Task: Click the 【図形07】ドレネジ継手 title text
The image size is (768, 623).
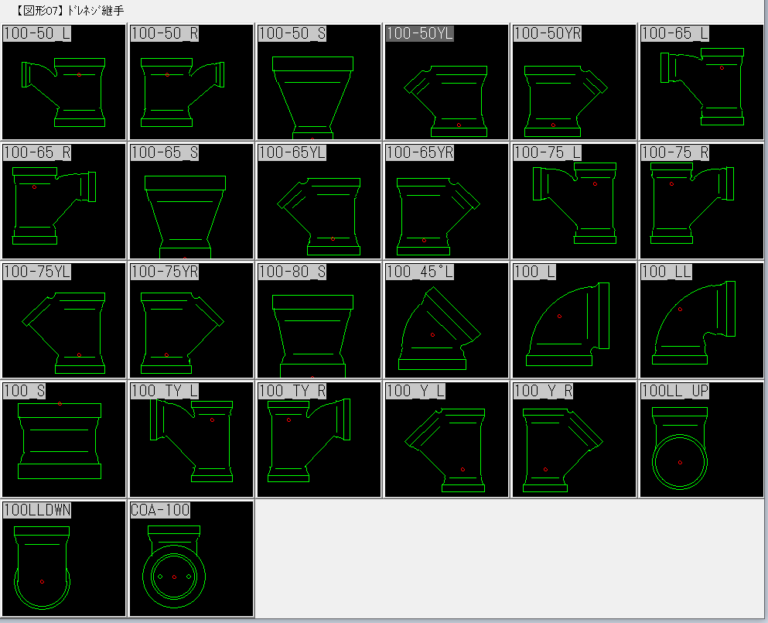Action: pos(69,10)
